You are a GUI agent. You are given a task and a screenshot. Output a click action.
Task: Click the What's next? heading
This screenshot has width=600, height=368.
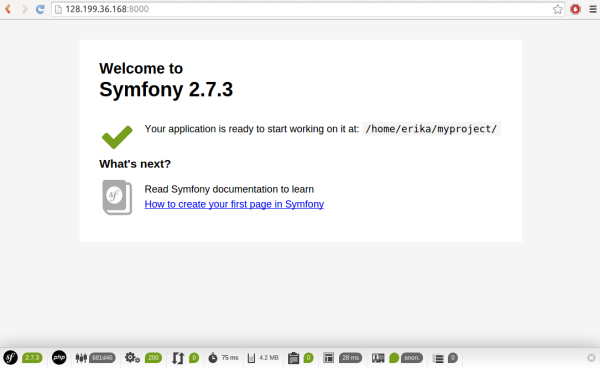(135, 164)
